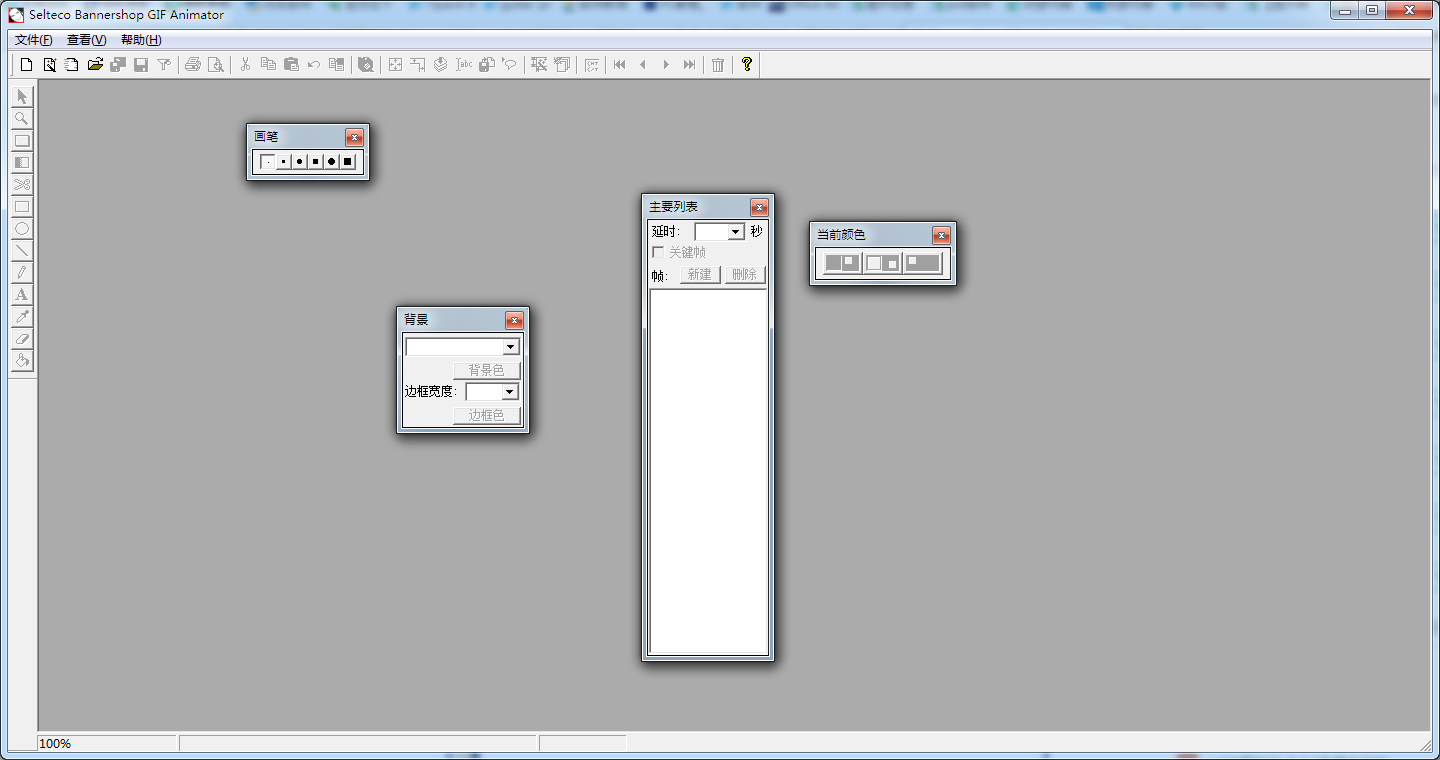
Task: Close the 画笔 panel
Action: point(355,138)
